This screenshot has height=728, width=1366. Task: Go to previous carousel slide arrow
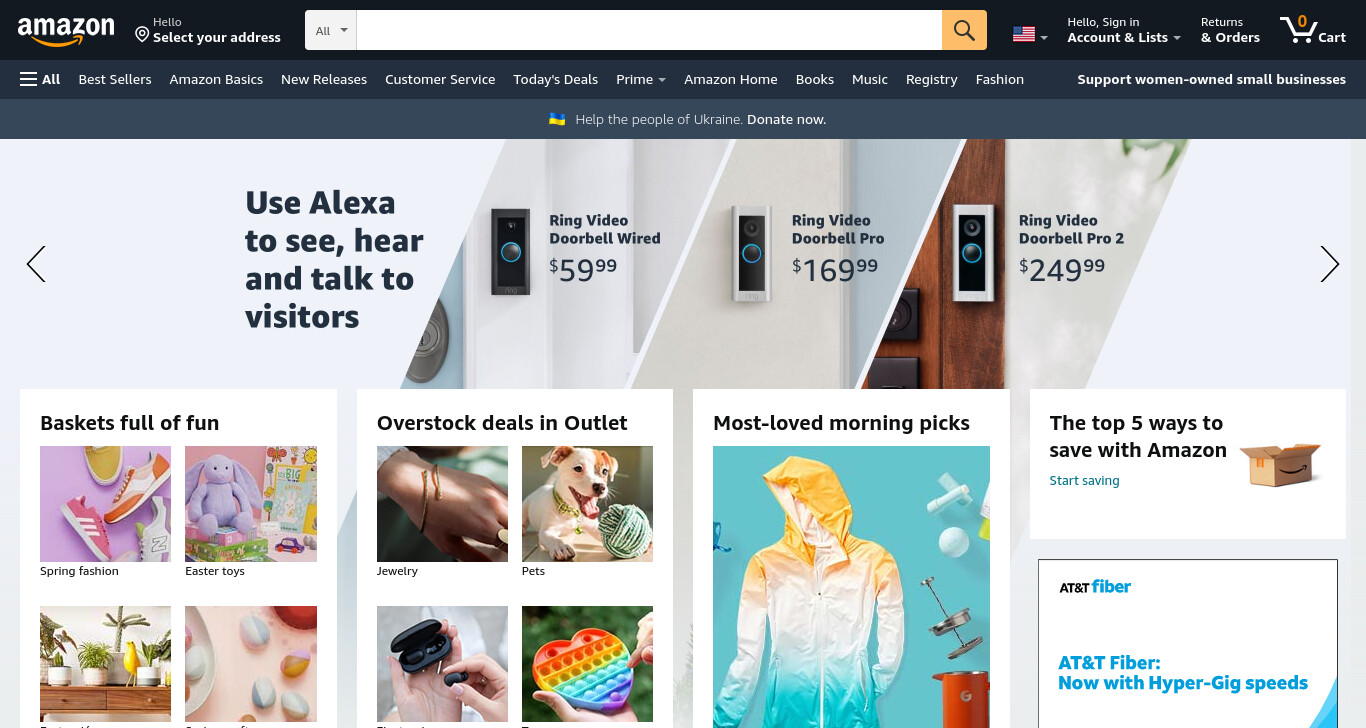click(x=36, y=264)
